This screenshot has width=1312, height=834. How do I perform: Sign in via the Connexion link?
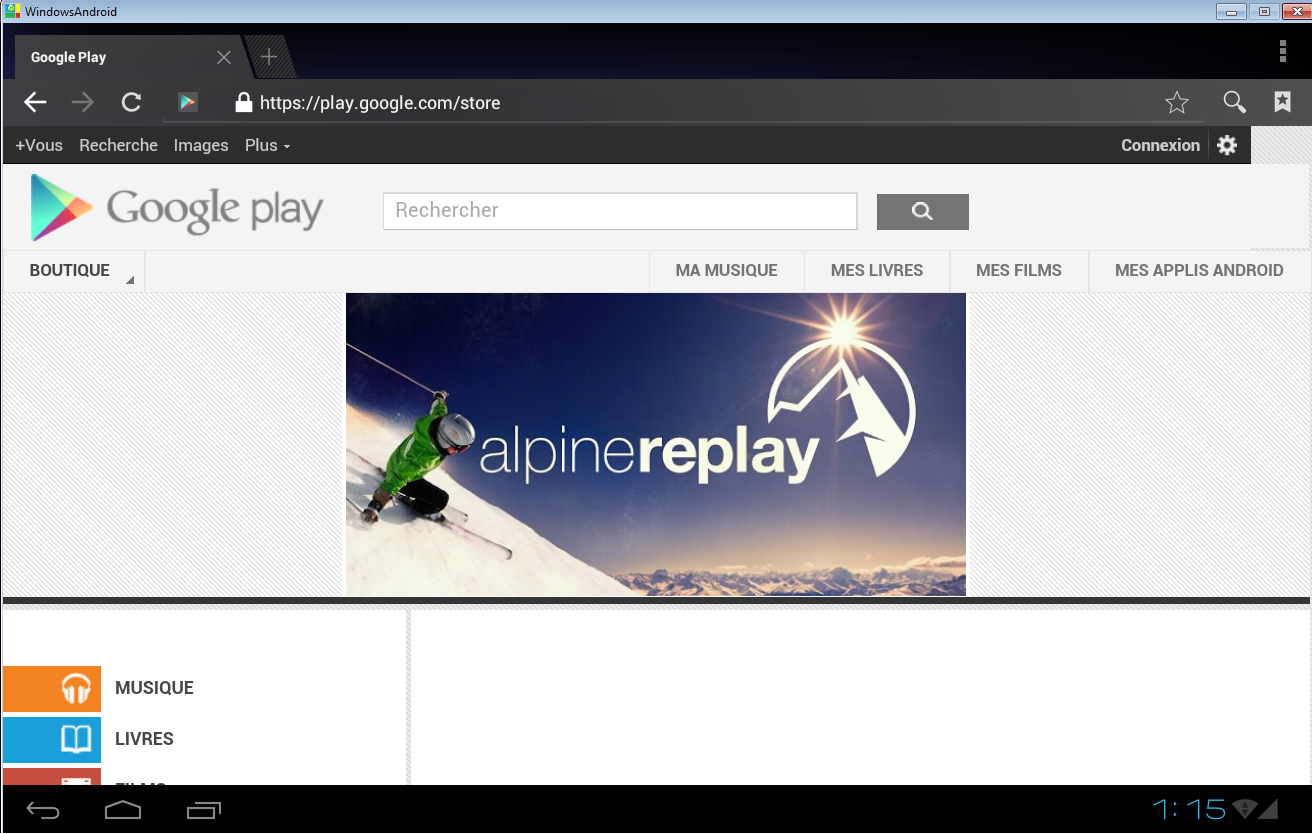tap(1160, 145)
